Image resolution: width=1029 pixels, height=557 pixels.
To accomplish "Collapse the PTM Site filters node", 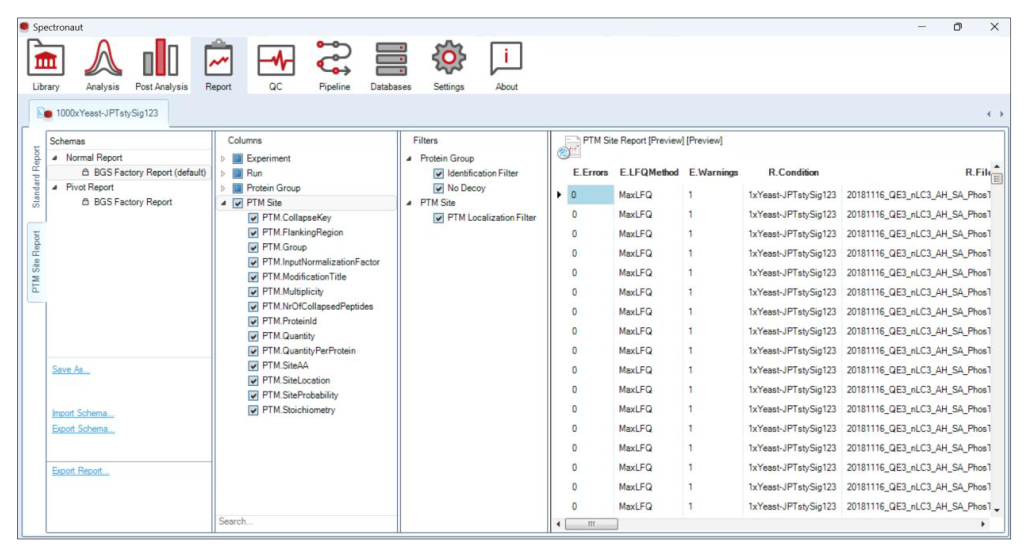I will click(x=409, y=203).
